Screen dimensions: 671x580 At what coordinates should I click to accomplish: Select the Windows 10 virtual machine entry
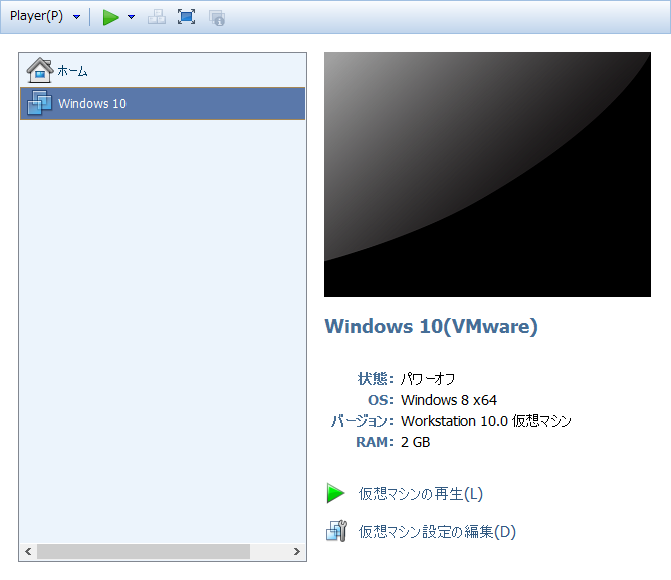click(x=163, y=104)
